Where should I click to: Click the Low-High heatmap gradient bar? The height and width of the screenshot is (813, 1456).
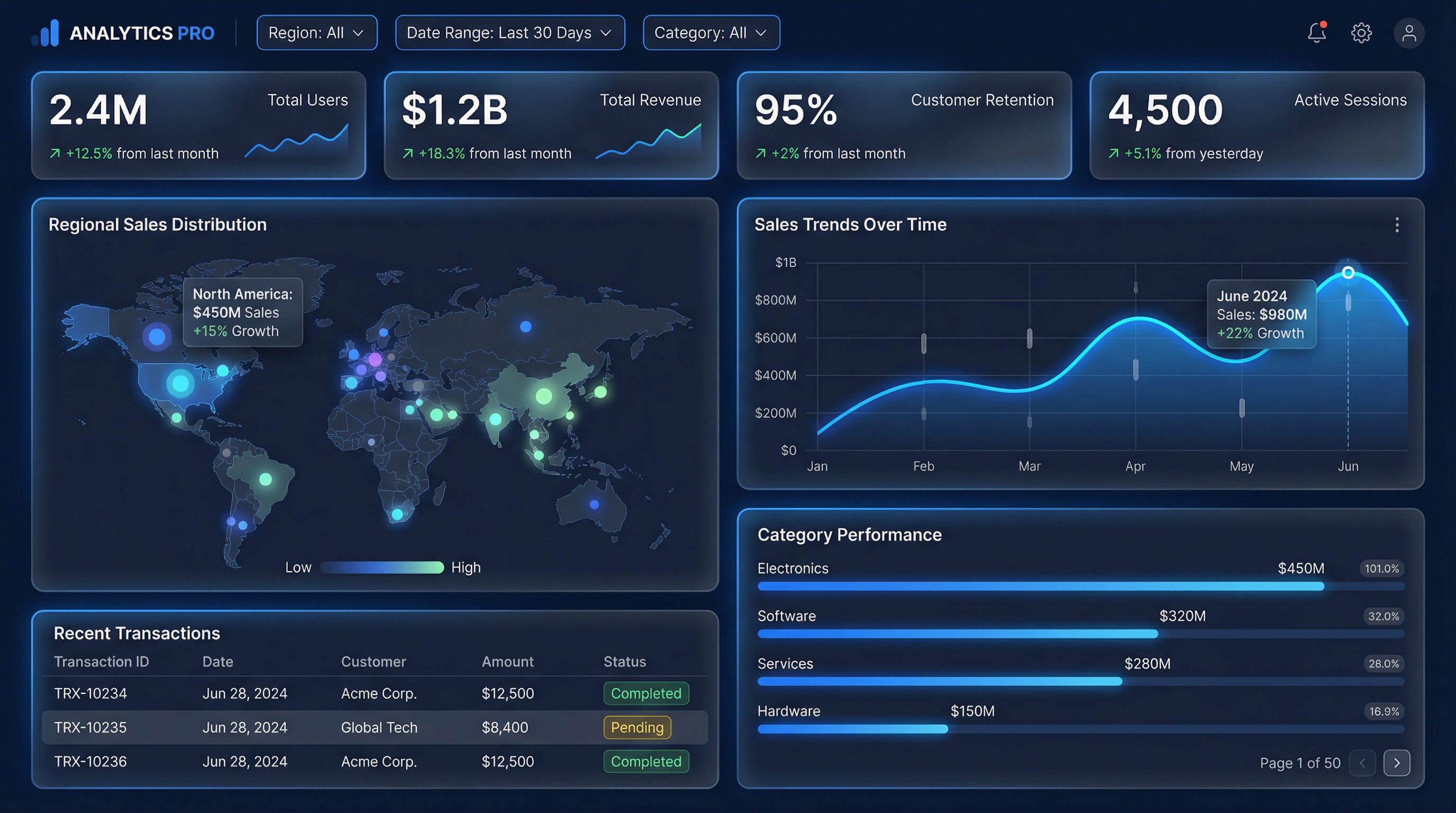click(x=382, y=567)
